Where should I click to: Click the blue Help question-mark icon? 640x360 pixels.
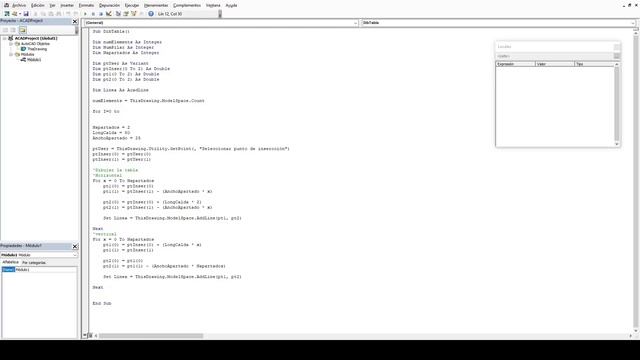[x=151, y=14]
